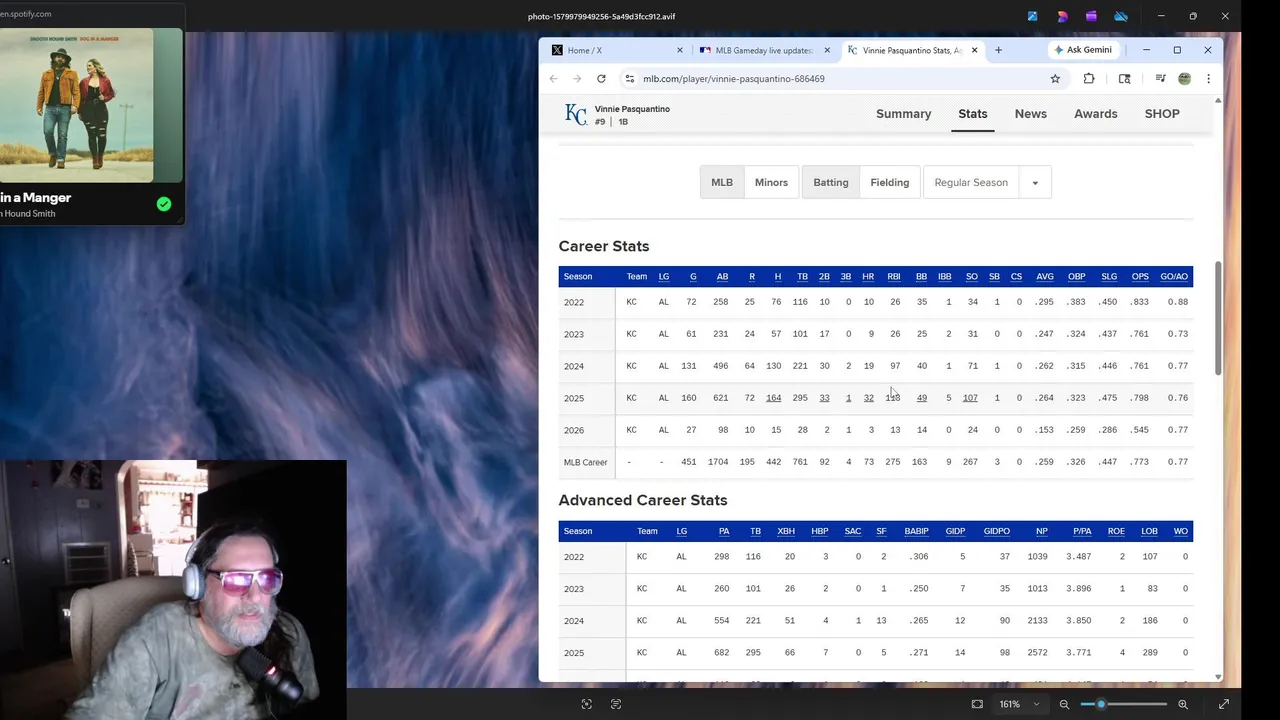Screen dimensions: 1280x720
Task: Click the fit-to-window icon in Photos
Action: pos(977,704)
